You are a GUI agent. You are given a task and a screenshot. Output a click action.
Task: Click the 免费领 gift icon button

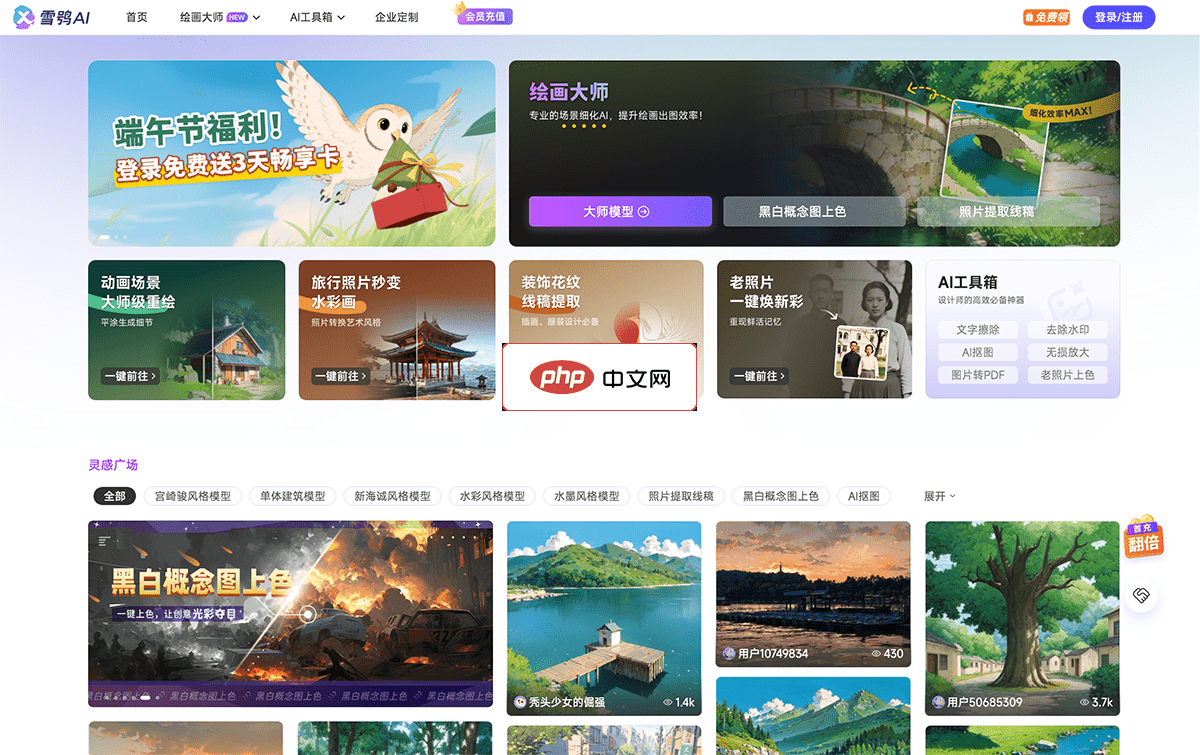[1046, 17]
